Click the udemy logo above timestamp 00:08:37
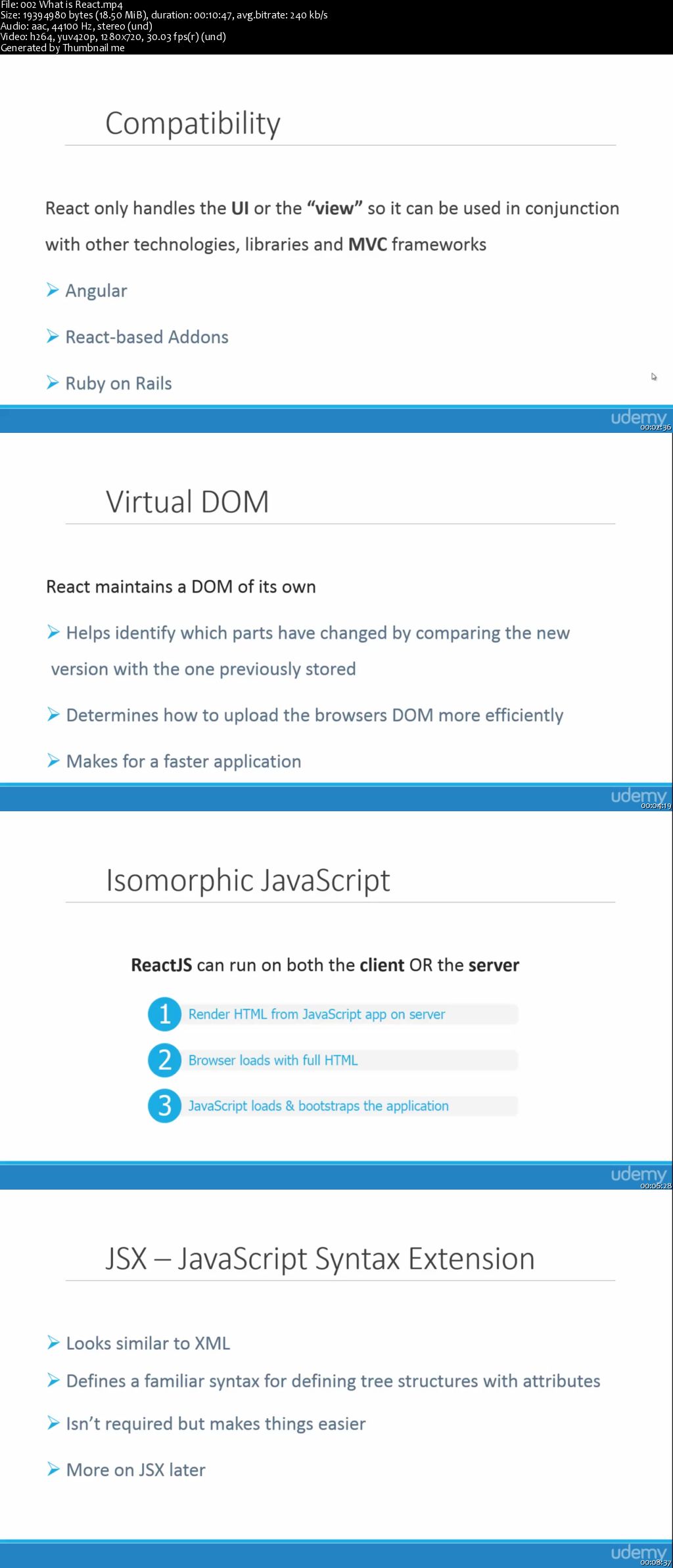Screen dimensions: 673x1568 [638, 1553]
